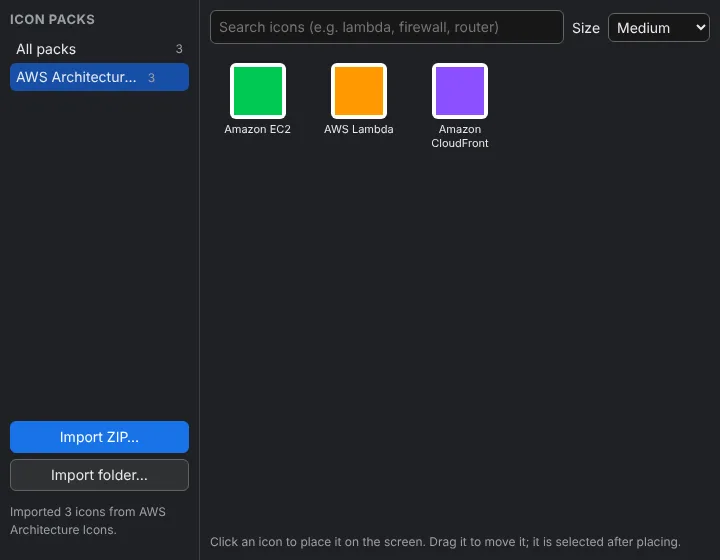Click the hint text about placing icons
The image size is (720, 560).
[x=445, y=542]
